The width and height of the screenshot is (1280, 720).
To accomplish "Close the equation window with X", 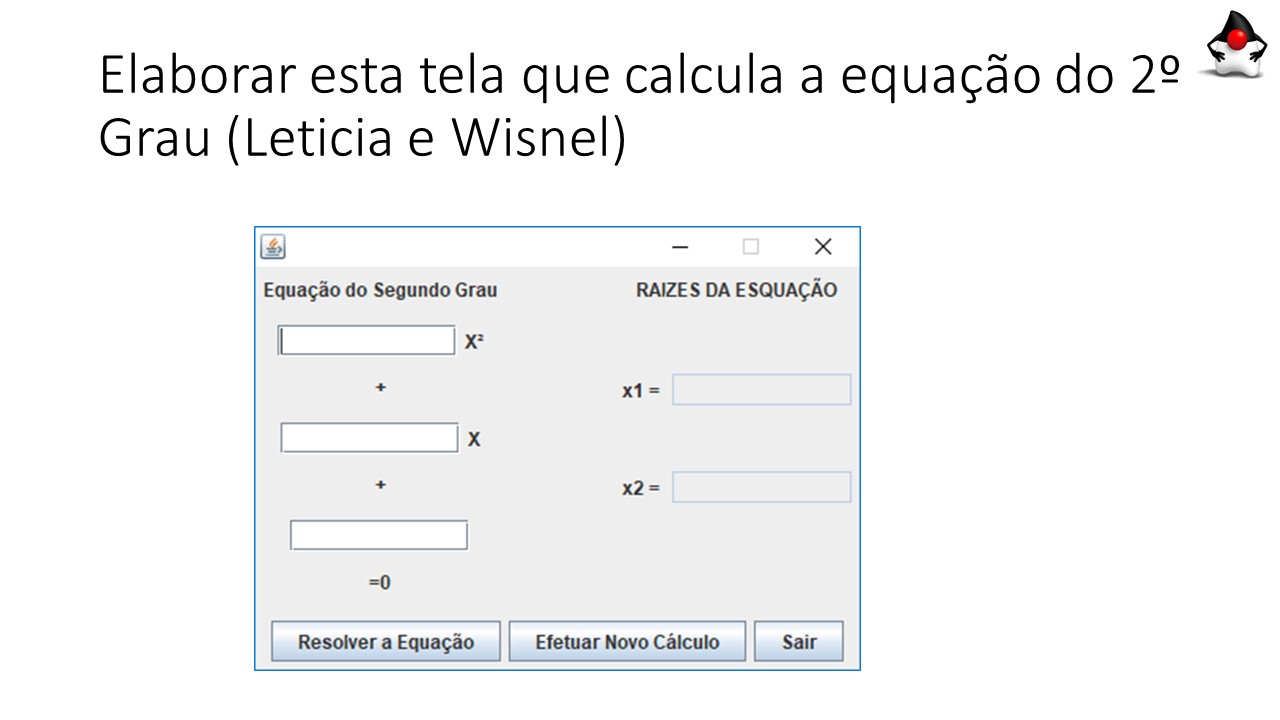I will (x=823, y=247).
